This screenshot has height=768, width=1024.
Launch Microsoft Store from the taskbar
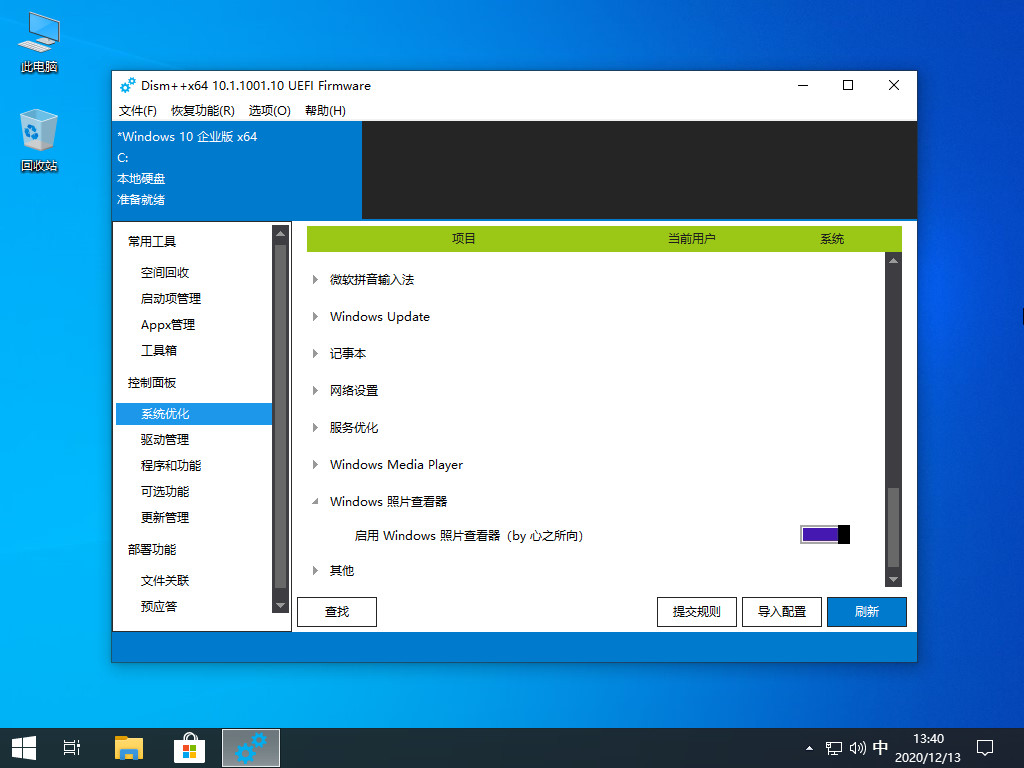point(189,747)
